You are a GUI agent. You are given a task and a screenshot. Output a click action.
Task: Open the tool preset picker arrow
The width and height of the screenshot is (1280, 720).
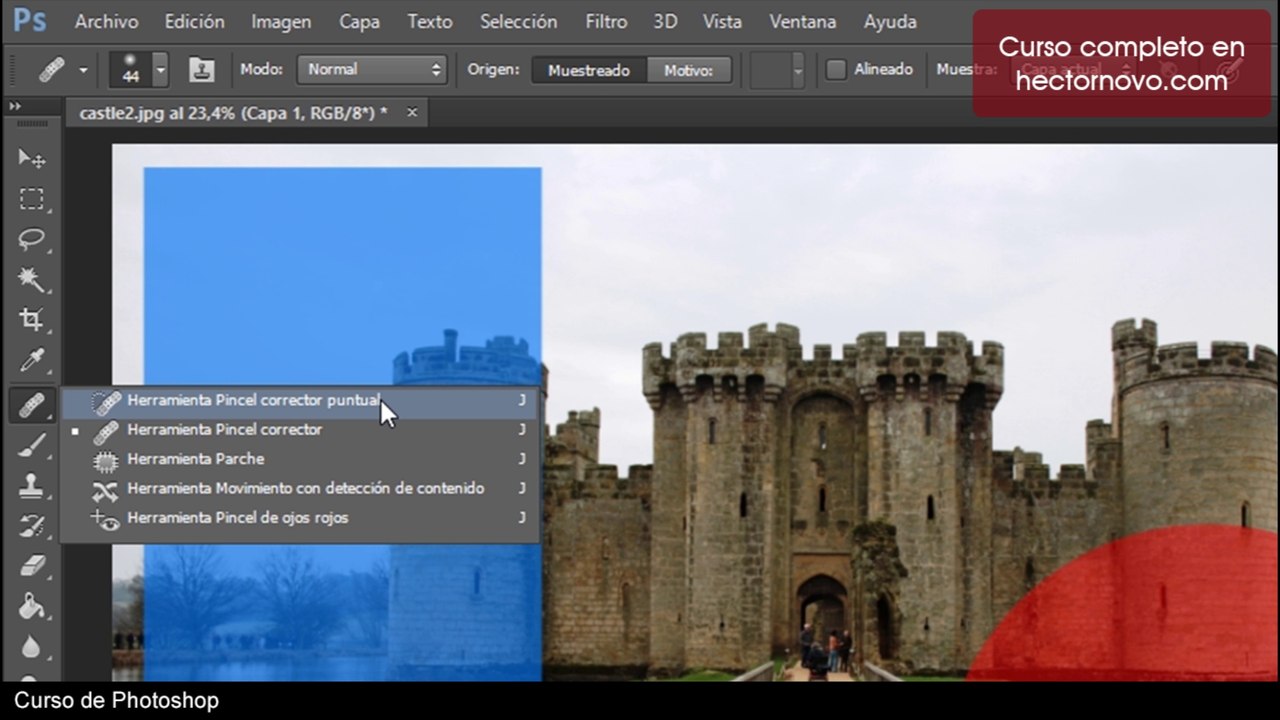(83, 71)
